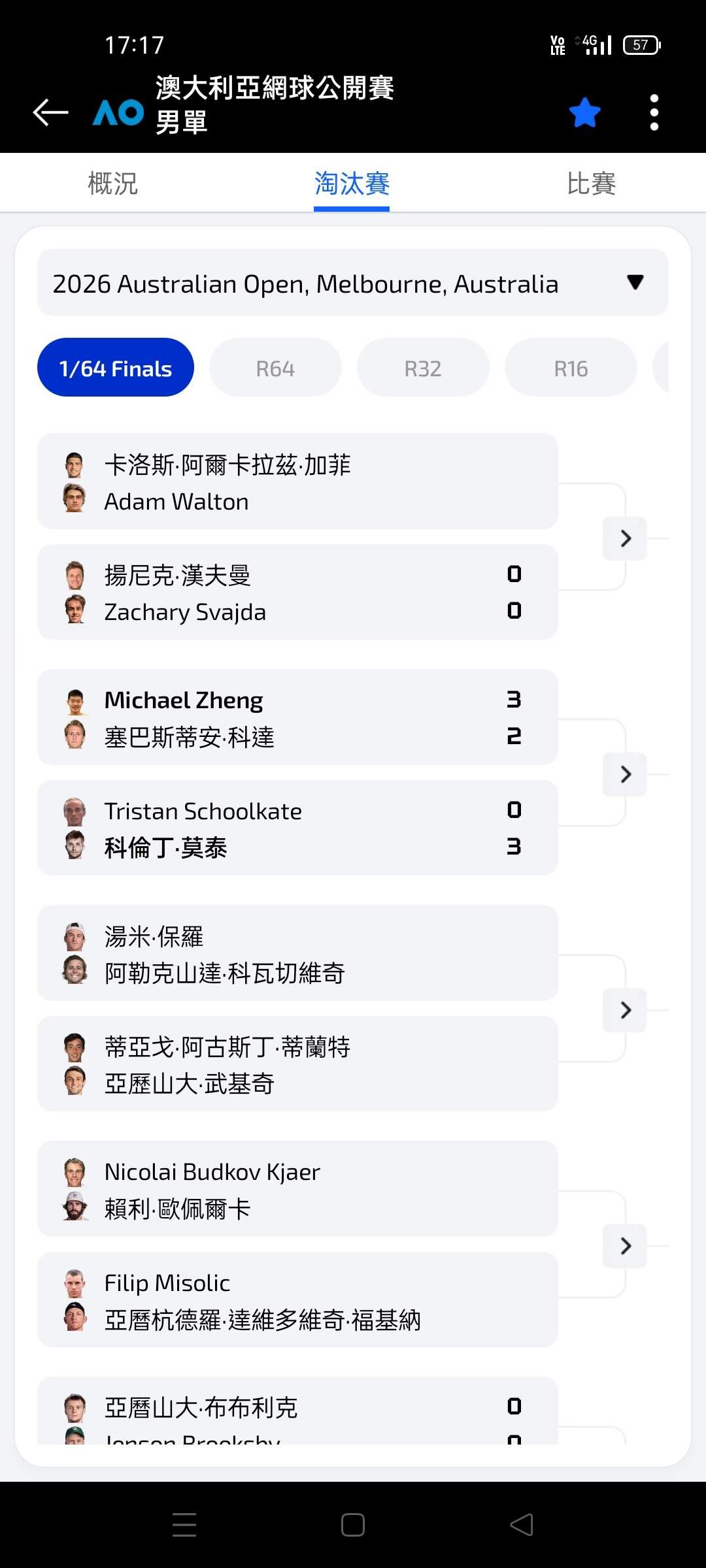Tap the AO tournament logo
Viewport: 706px width, 1568px height.
118,112
